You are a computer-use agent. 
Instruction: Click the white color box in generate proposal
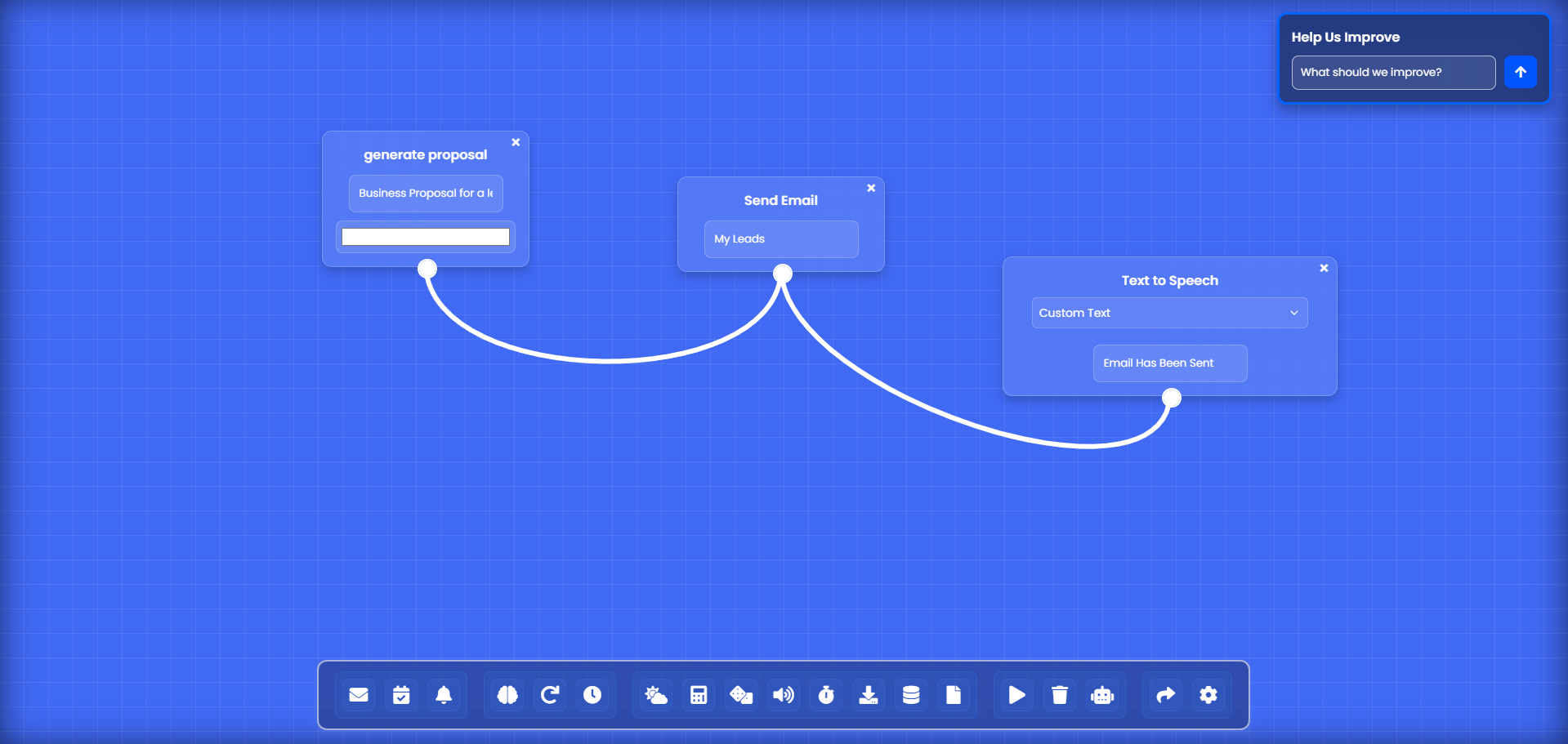coord(426,237)
